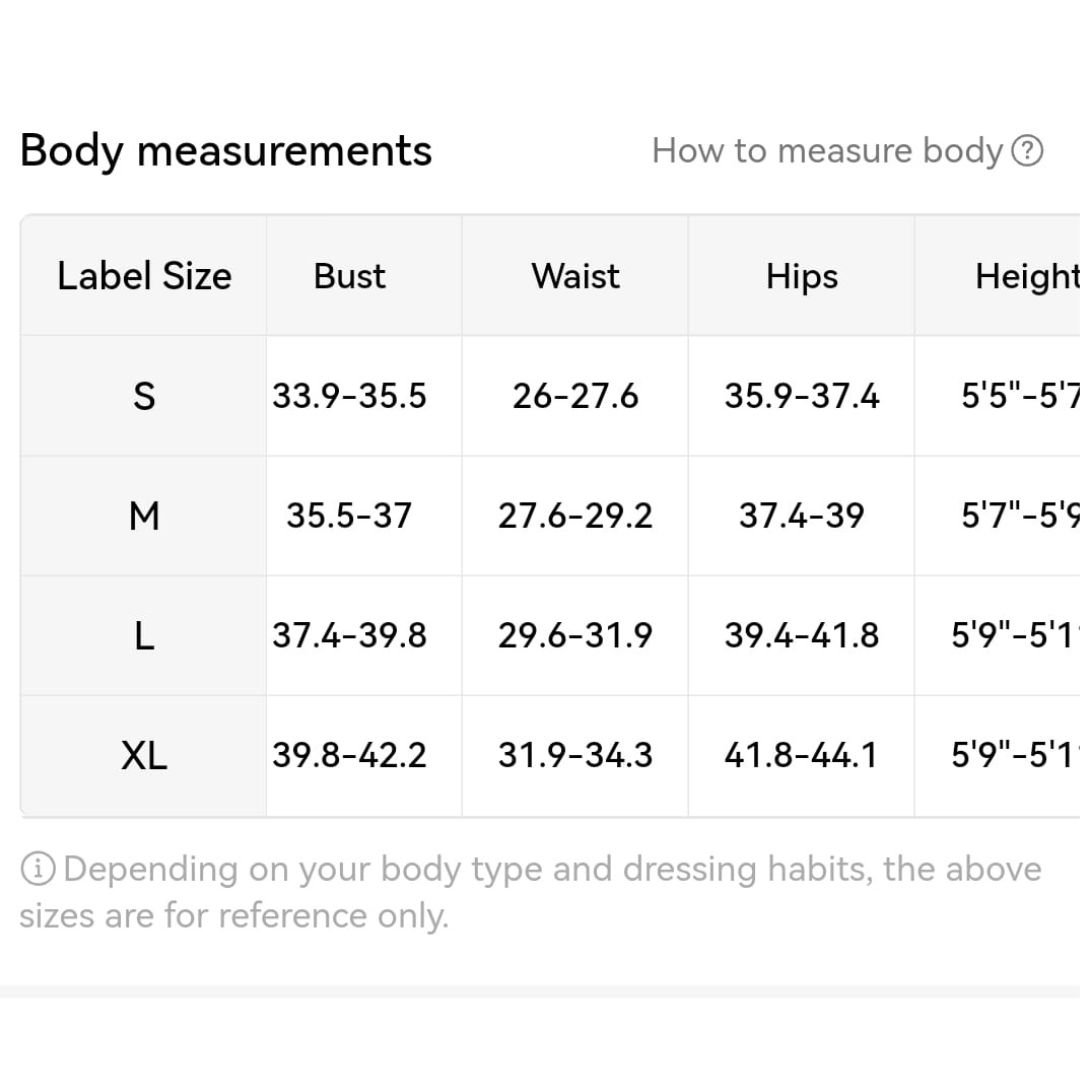Select the Hips column header

tap(802, 277)
